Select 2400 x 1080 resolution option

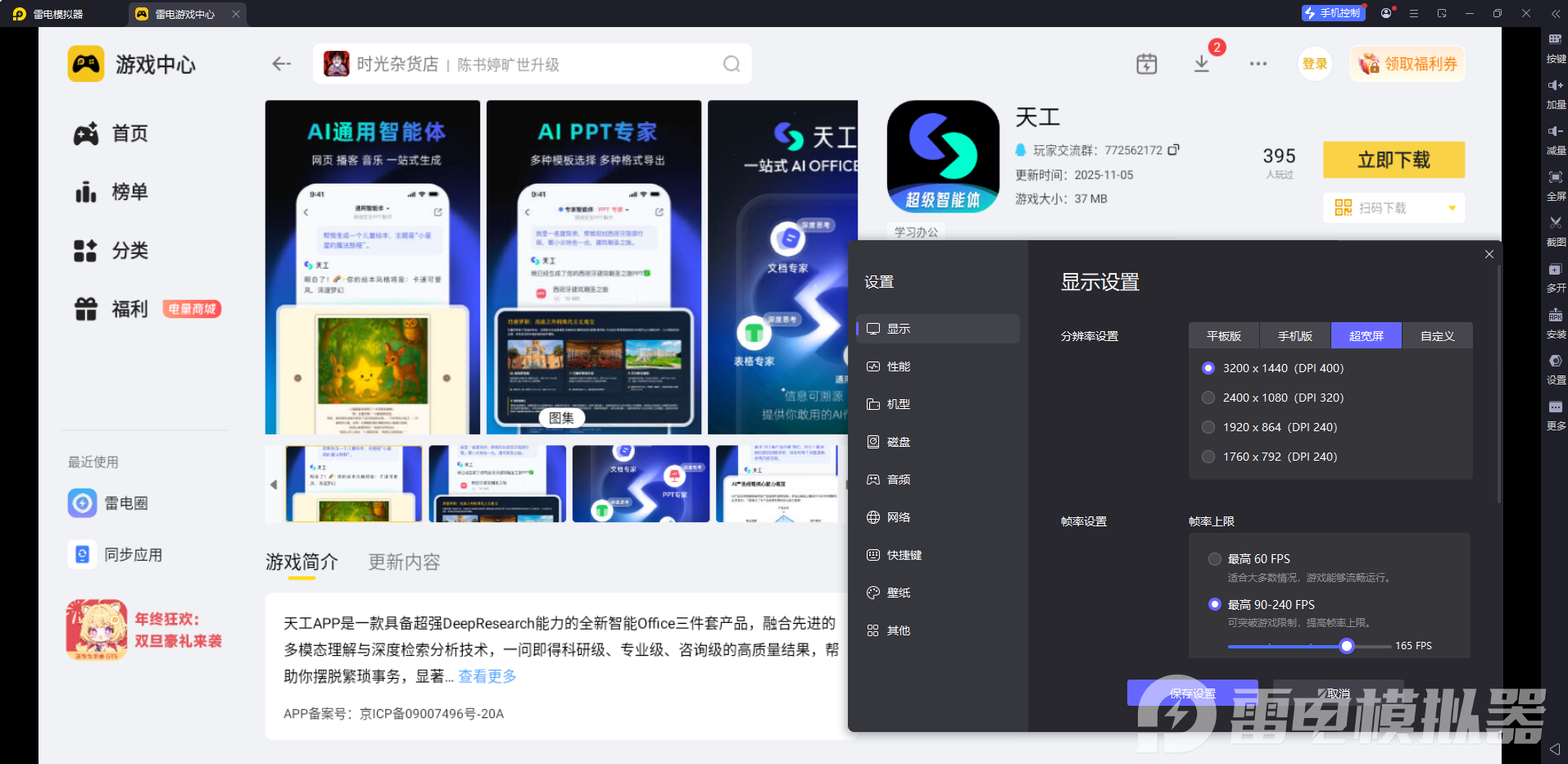tap(1208, 398)
